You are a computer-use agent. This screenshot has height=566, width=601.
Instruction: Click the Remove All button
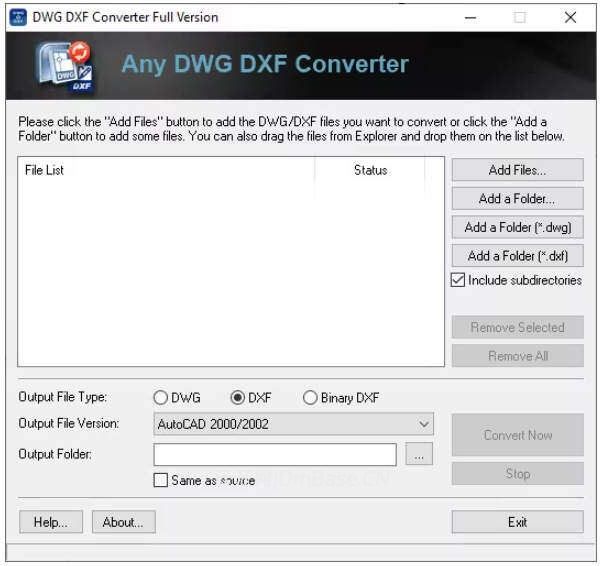coord(517,356)
